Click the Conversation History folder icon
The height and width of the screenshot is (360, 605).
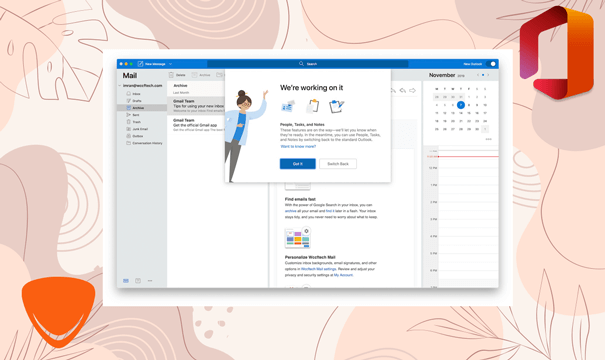pyautogui.click(x=128, y=143)
